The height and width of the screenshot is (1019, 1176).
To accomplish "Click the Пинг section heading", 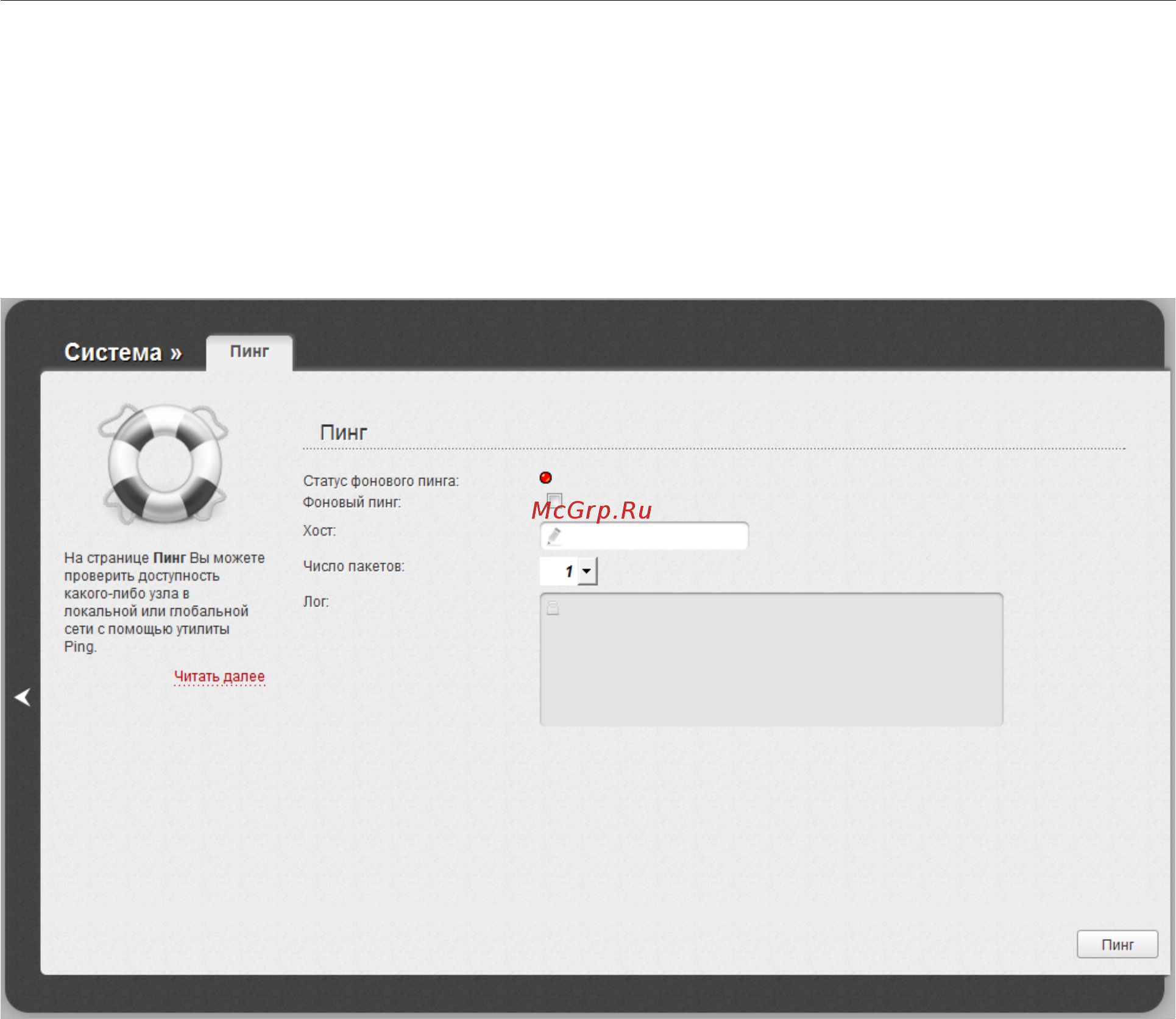I will coord(344,433).
